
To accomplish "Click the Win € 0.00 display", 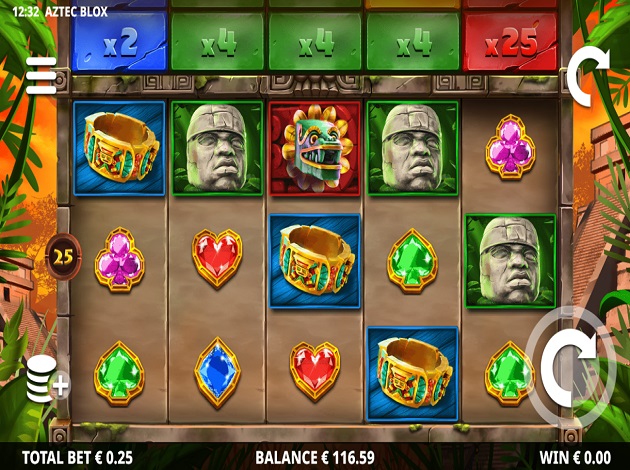I will [575, 458].
